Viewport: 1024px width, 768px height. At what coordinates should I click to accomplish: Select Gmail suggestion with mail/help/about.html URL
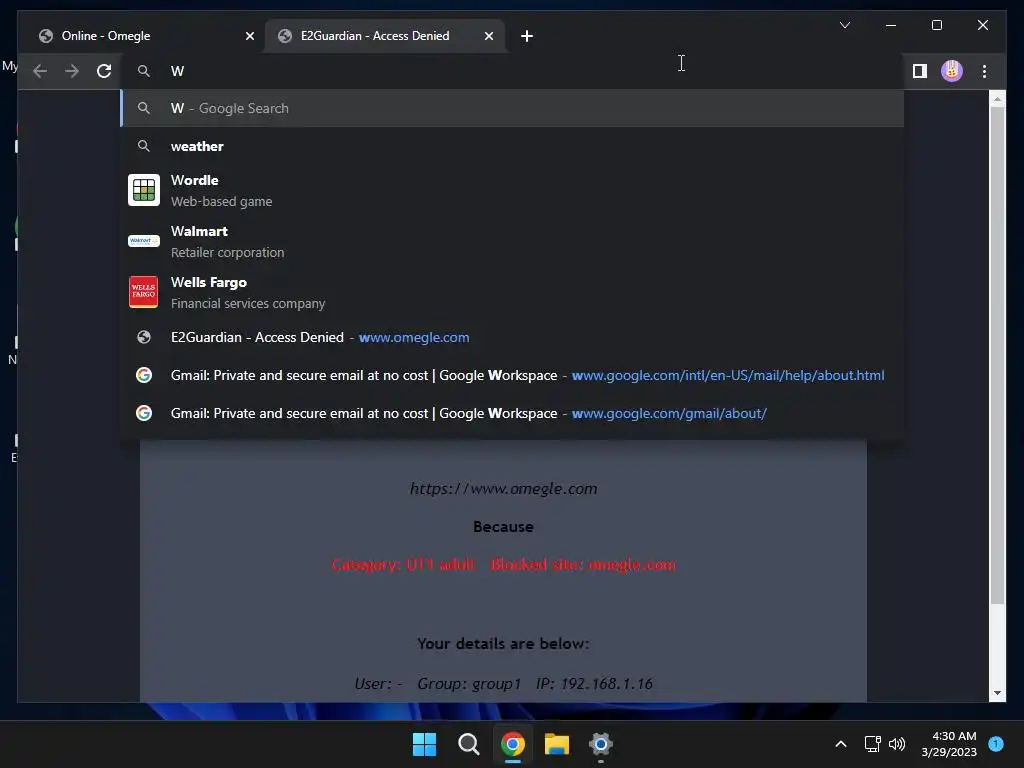(512, 375)
